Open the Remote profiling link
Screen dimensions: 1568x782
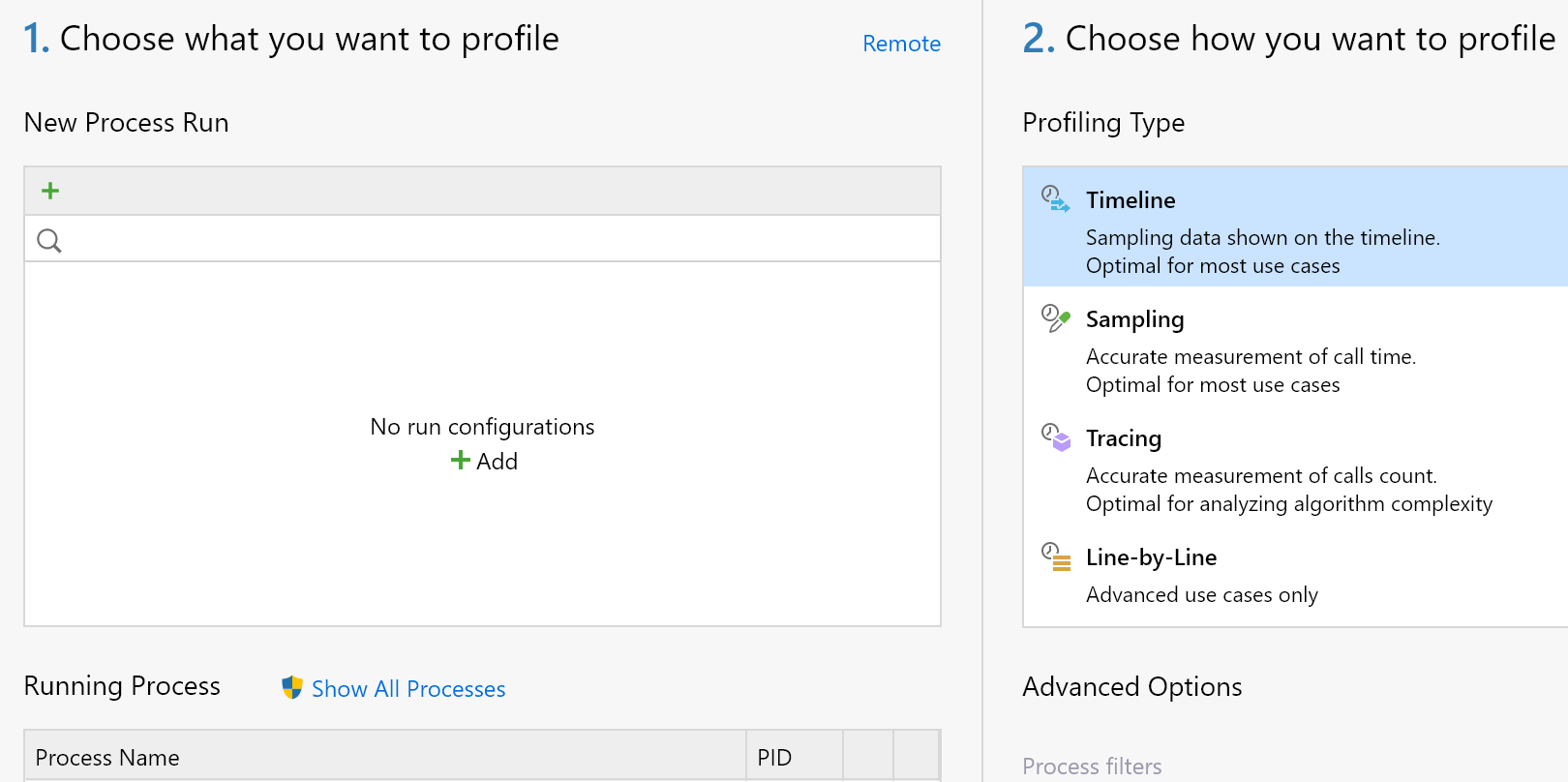[901, 44]
